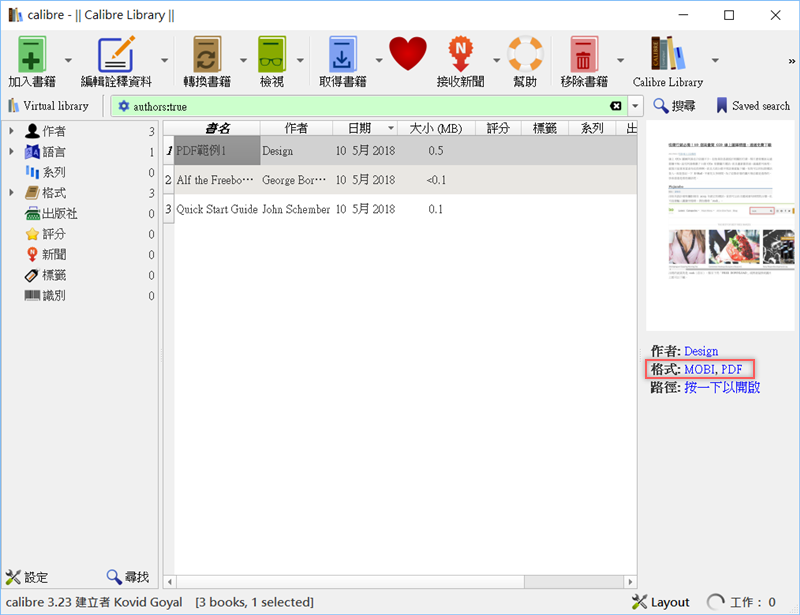Click the Remove books (移除書籍) icon
Viewport: 800px width, 615px height.
[584, 55]
